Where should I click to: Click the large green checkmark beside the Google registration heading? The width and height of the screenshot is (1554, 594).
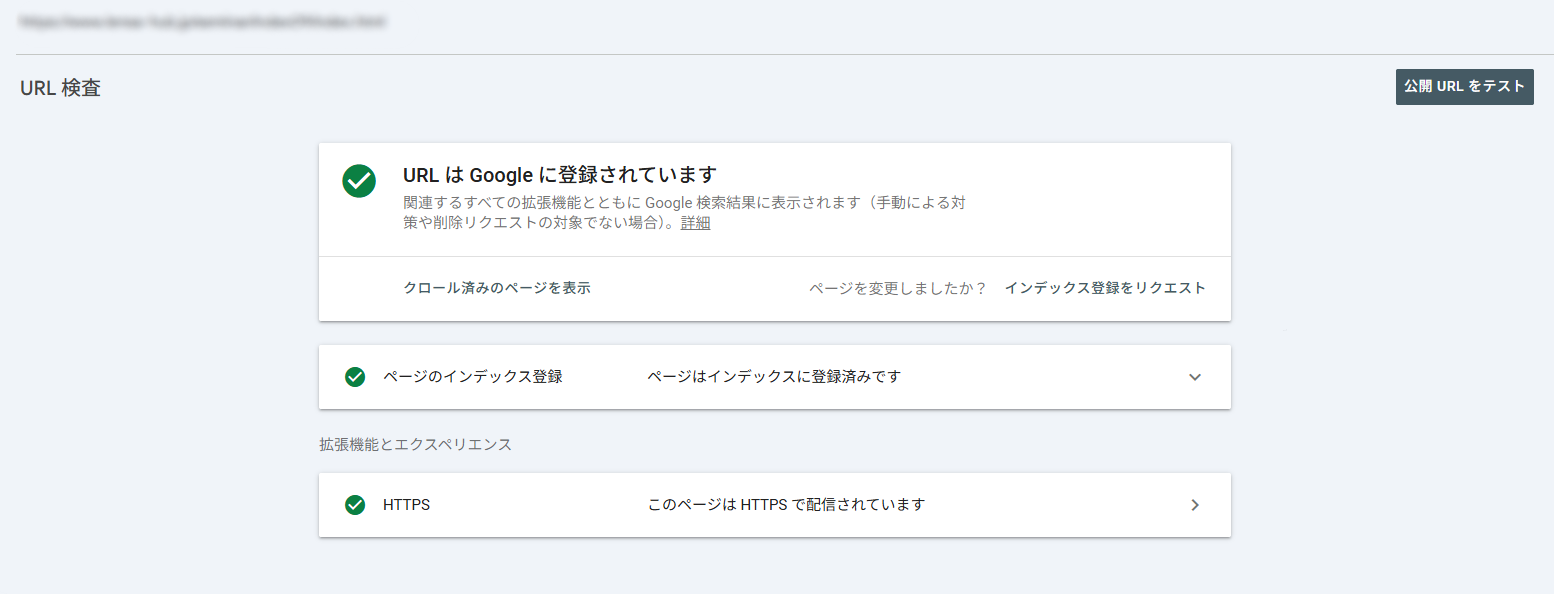(359, 181)
